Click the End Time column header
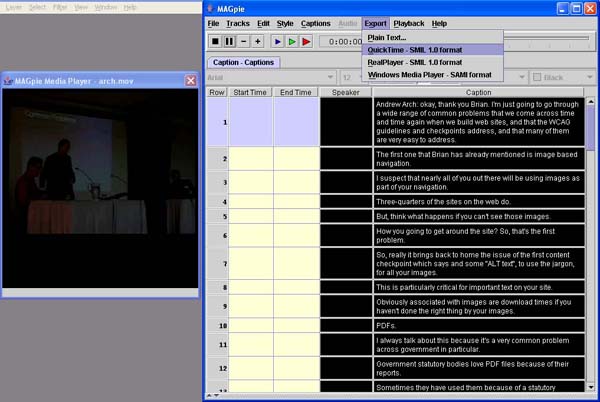The height and width of the screenshot is (402, 600). [296, 92]
